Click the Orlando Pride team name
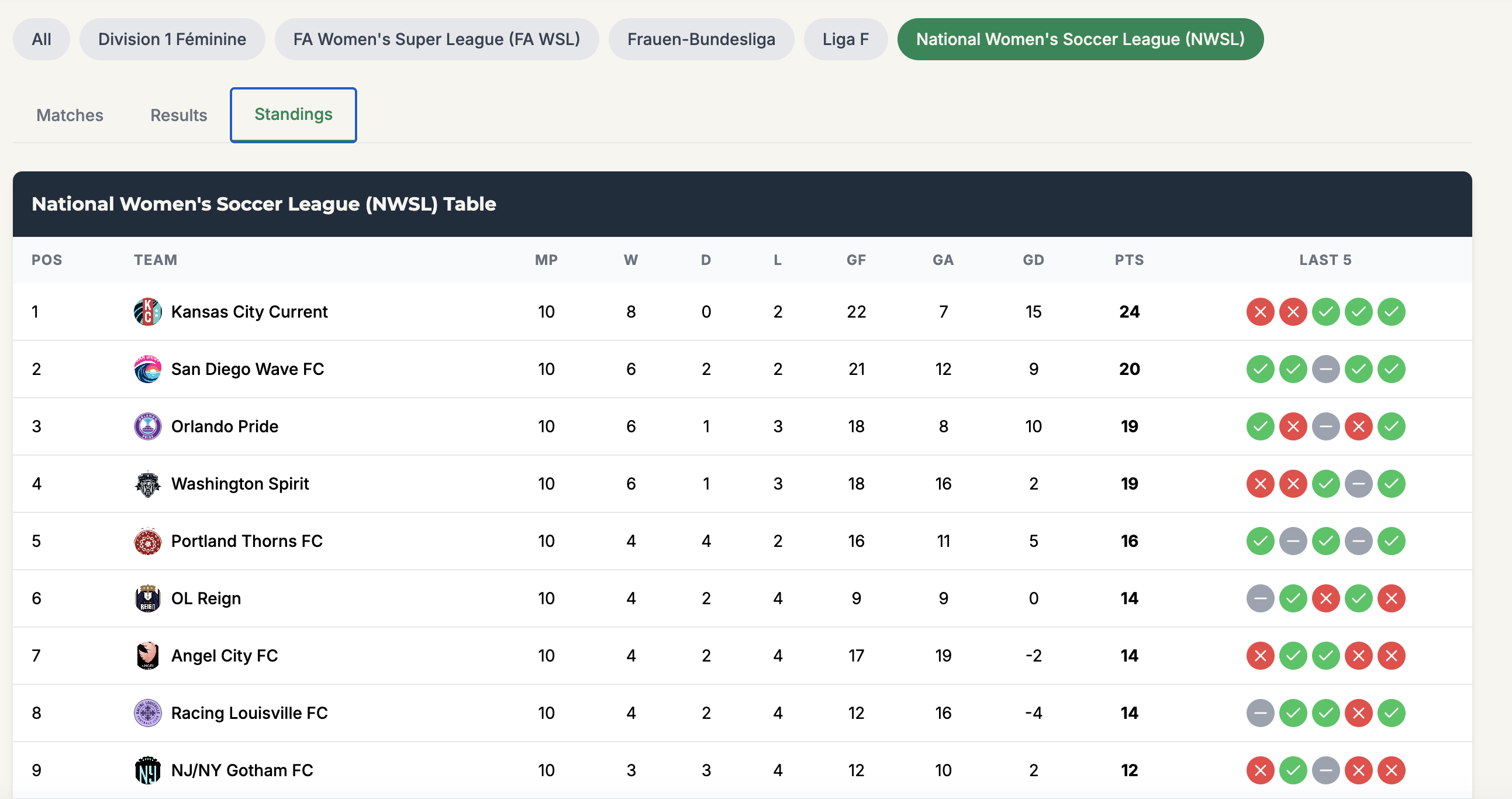The width and height of the screenshot is (1512, 799). pos(225,427)
